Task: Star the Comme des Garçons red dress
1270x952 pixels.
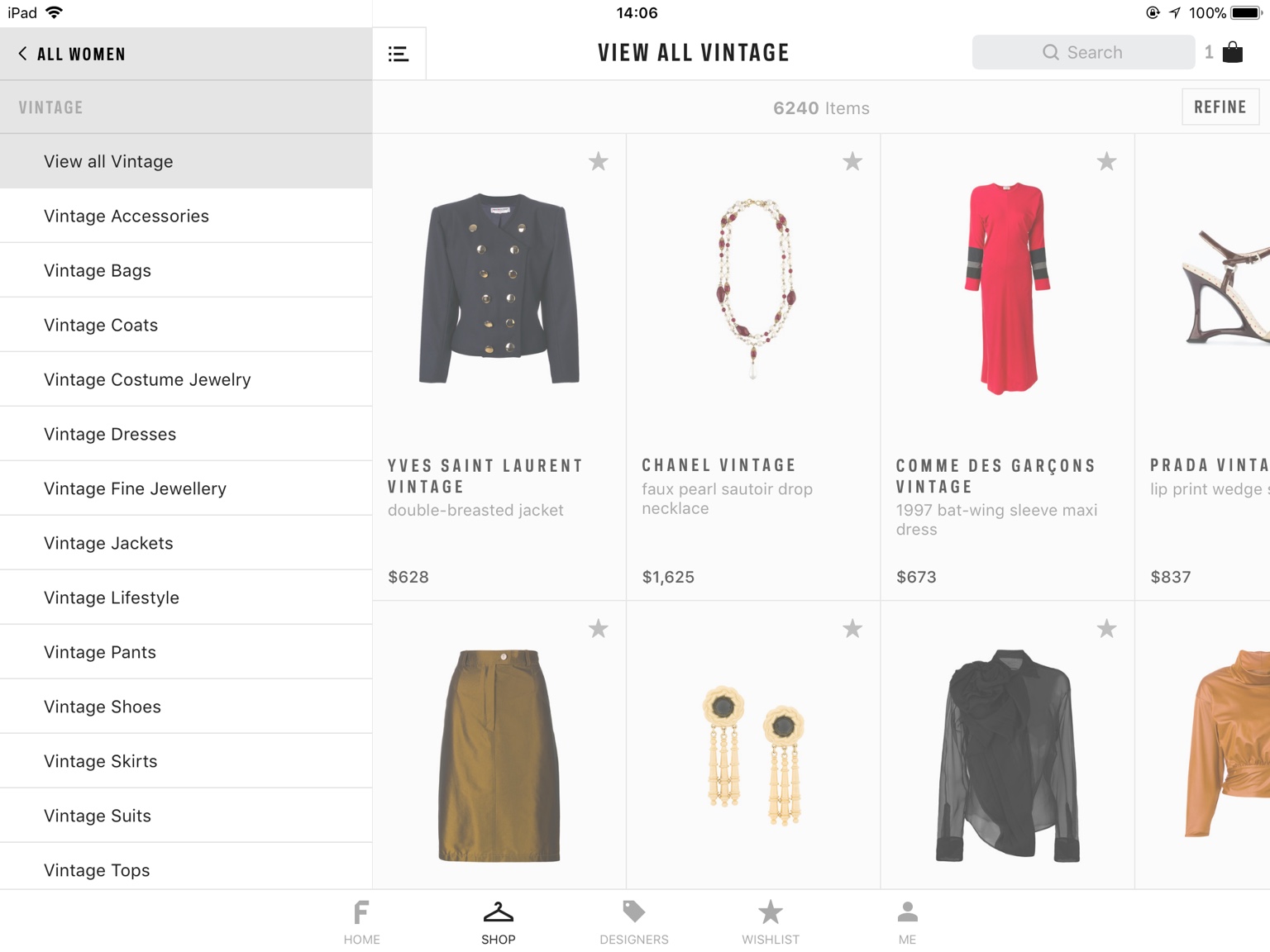Action: pos(1106,161)
